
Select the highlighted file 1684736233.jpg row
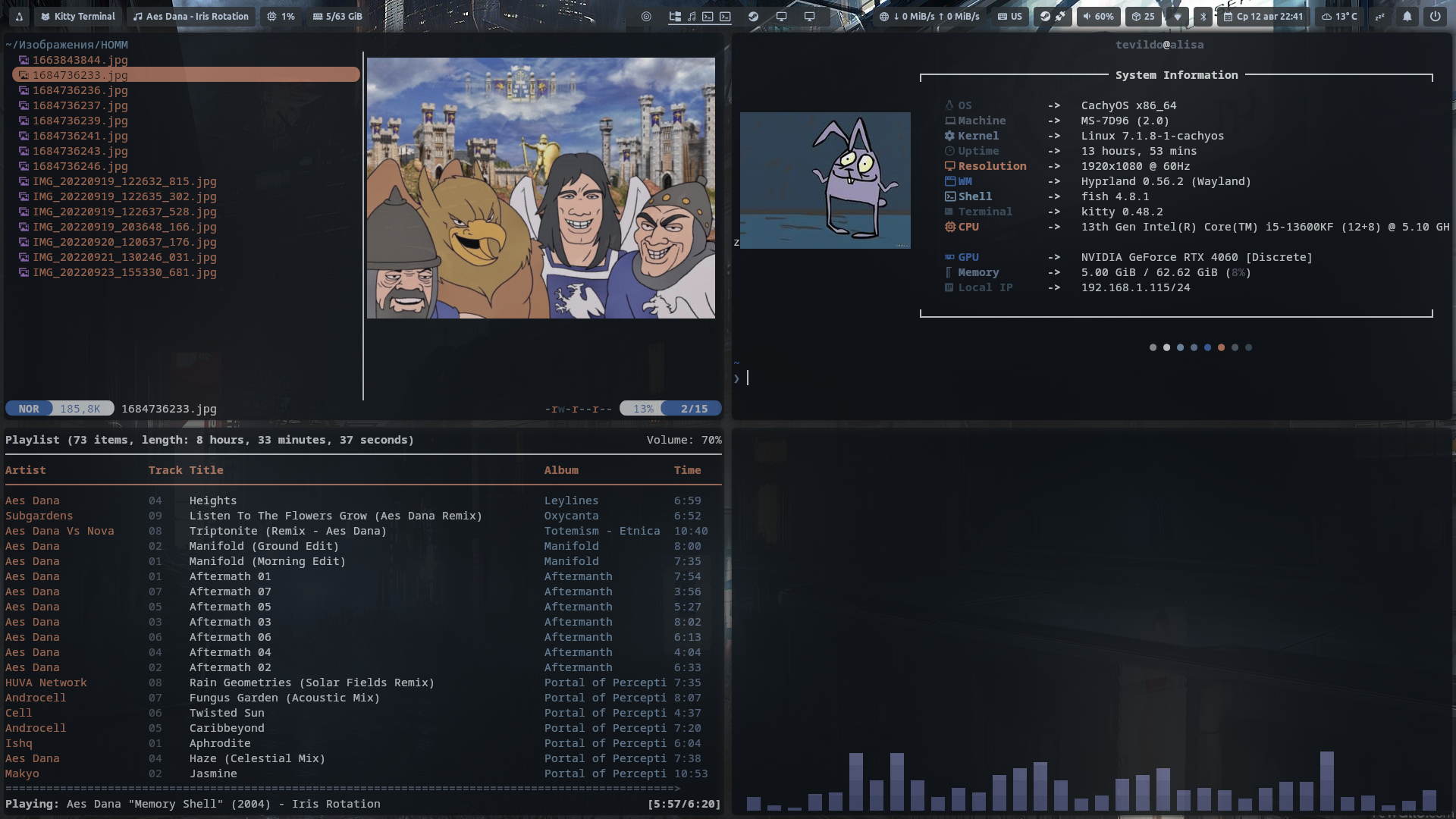point(186,75)
